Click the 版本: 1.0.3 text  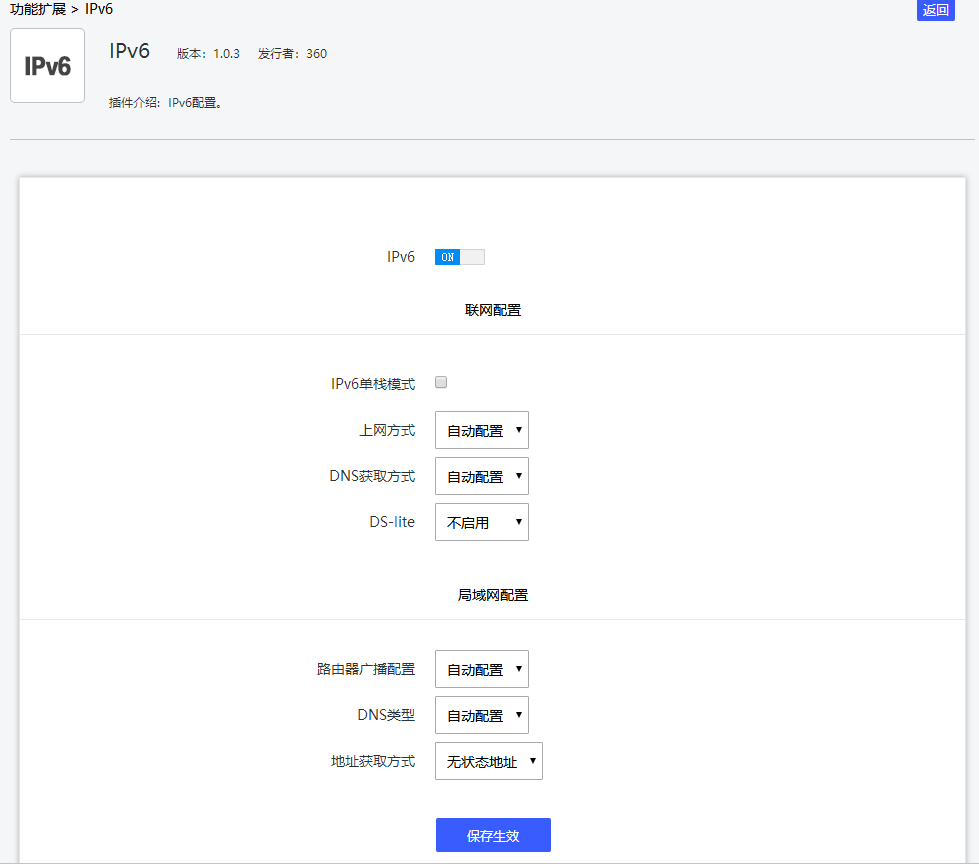pos(208,54)
